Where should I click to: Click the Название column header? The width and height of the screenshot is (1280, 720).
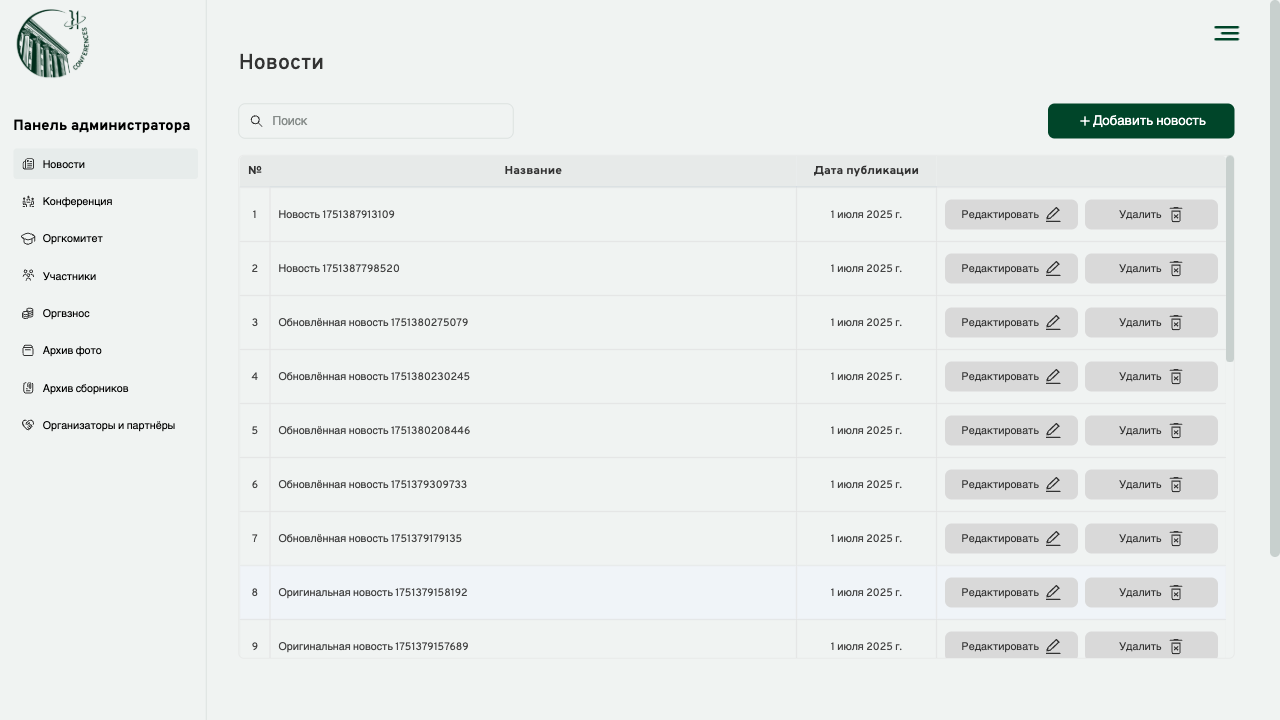(532, 171)
